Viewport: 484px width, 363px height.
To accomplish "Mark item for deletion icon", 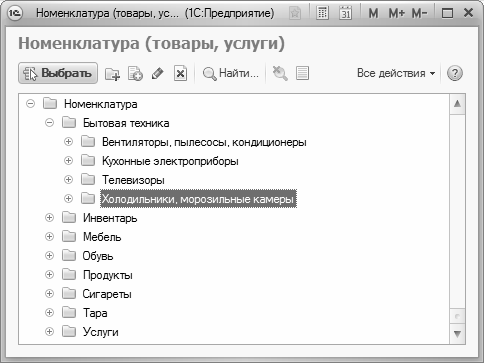I will point(180,73).
